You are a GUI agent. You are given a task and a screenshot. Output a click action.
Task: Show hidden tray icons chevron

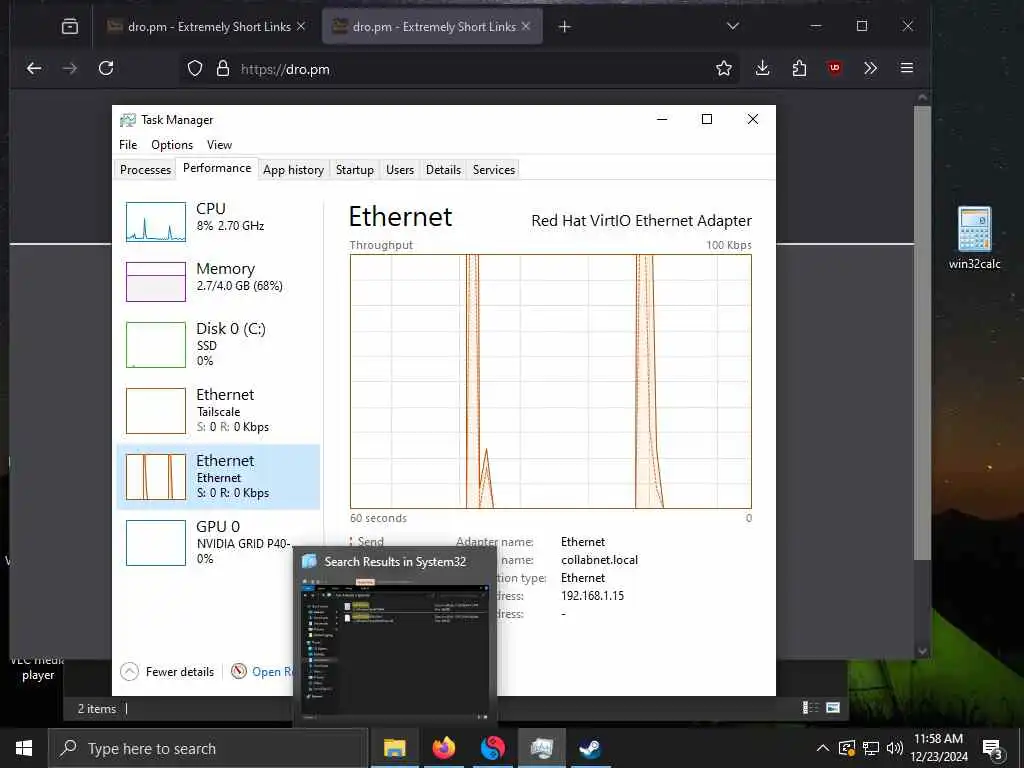823,748
